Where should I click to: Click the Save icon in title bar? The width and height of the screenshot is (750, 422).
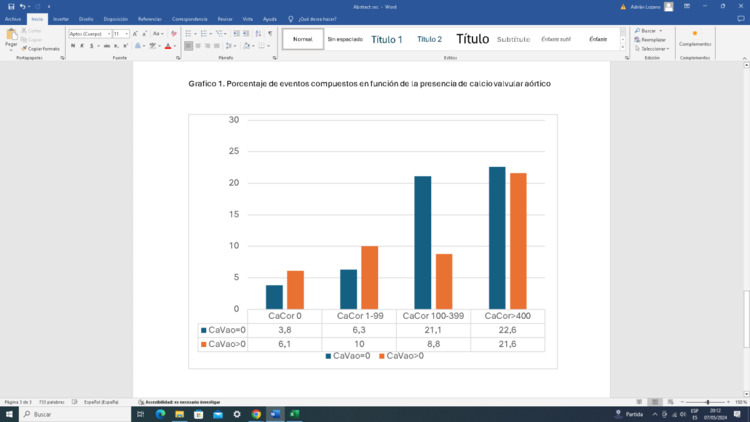point(10,6)
